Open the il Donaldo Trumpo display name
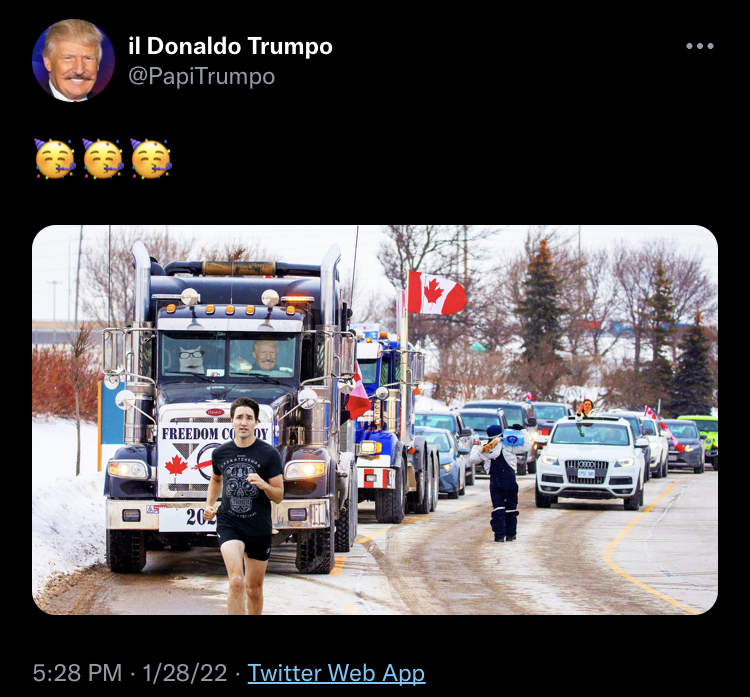Viewport: 750px width, 697px height. pos(230,46)
